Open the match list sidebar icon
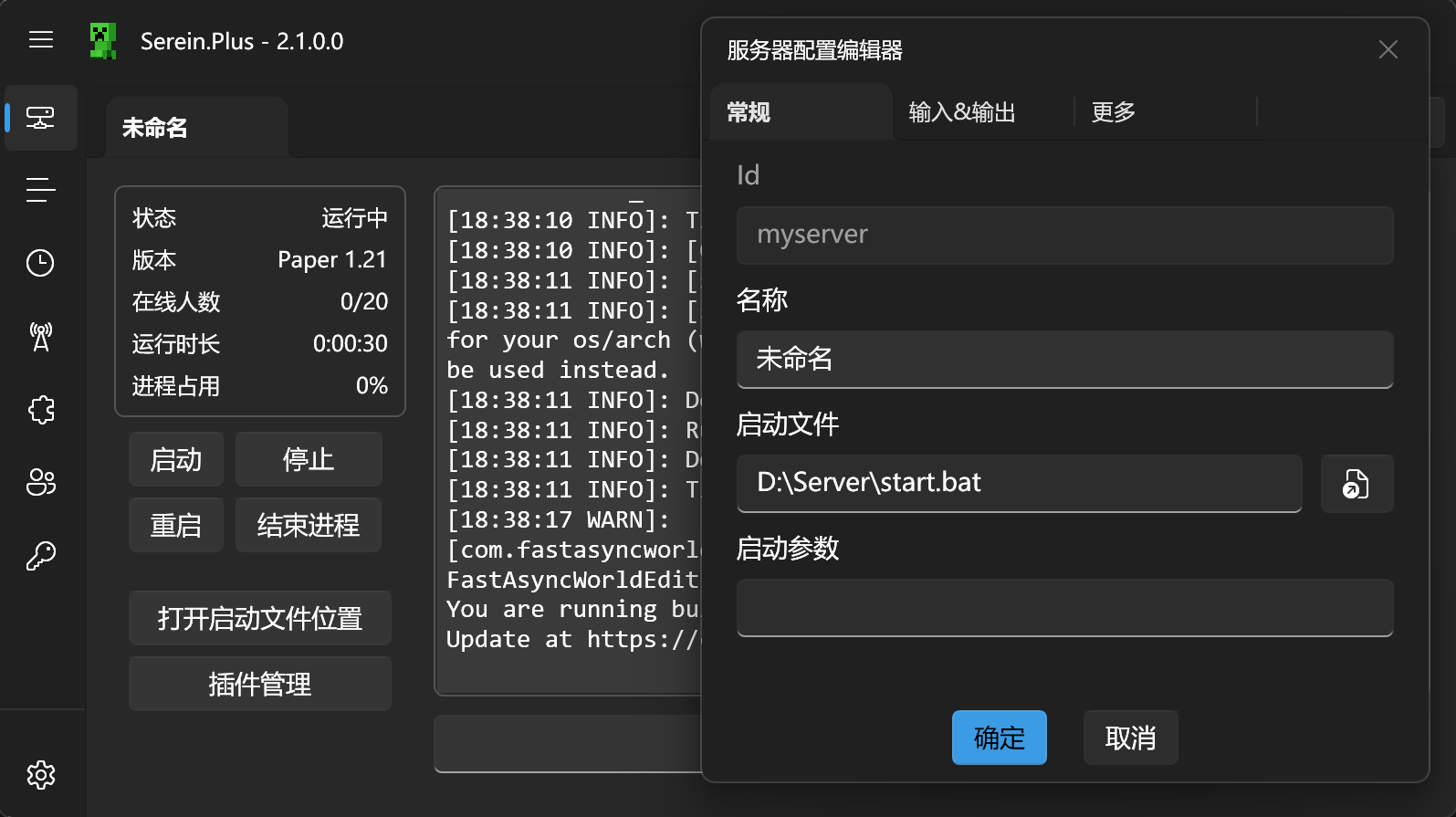The width and height of the screenshot is (1456, 817). [x=41, y=190]
